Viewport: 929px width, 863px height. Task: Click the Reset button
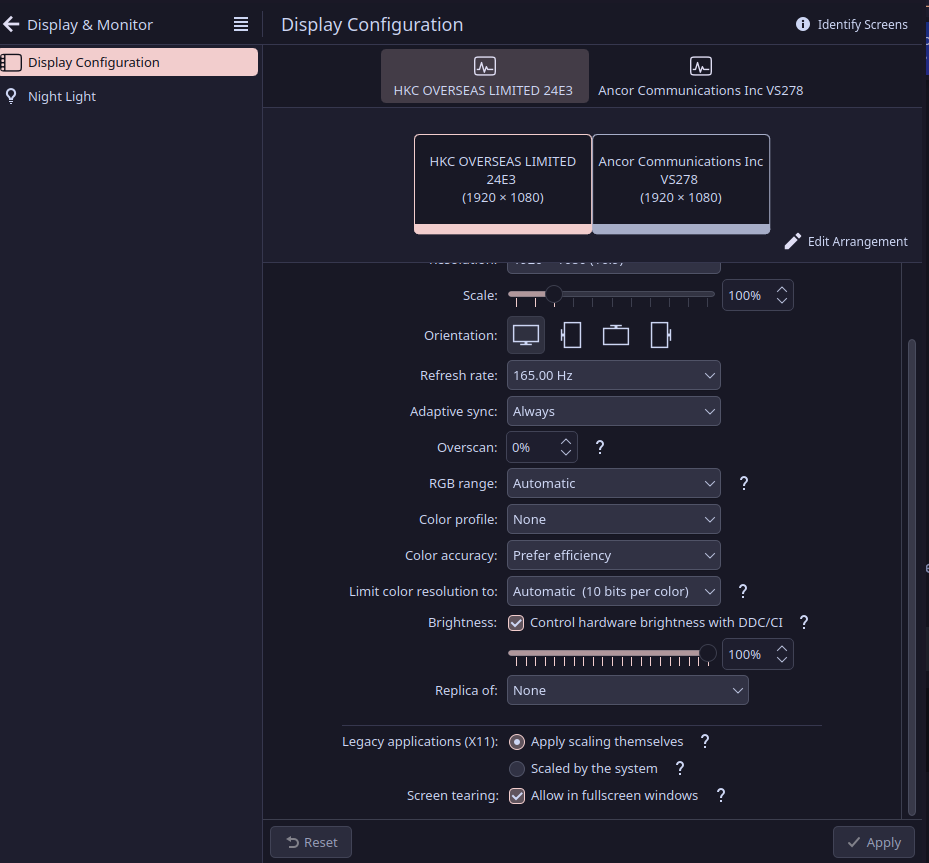click(311, 842)
